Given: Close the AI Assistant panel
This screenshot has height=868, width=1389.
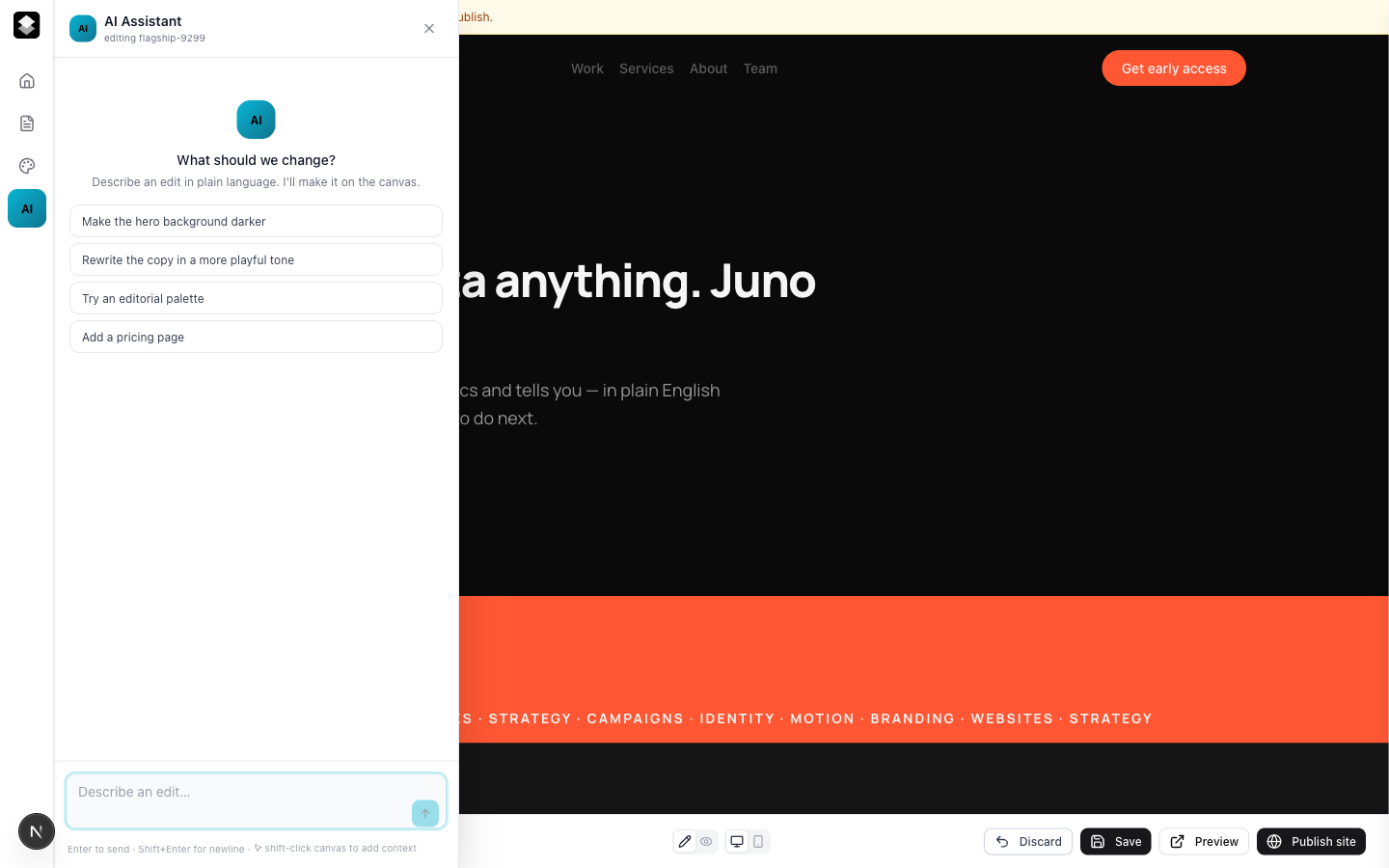Looking at the screenshot, I should [429, 29].
